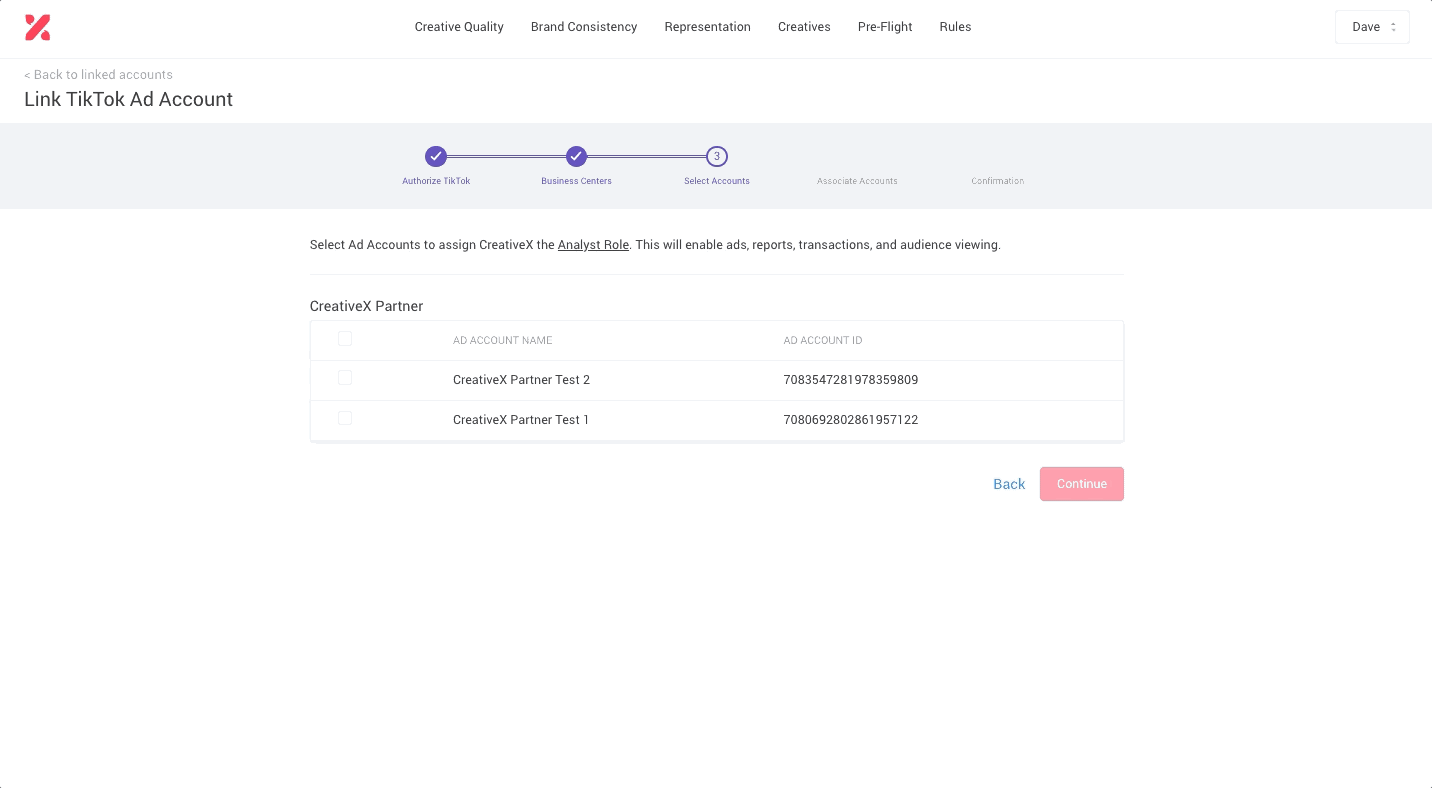Click the Authorize TikTok step label

(436, 181)
